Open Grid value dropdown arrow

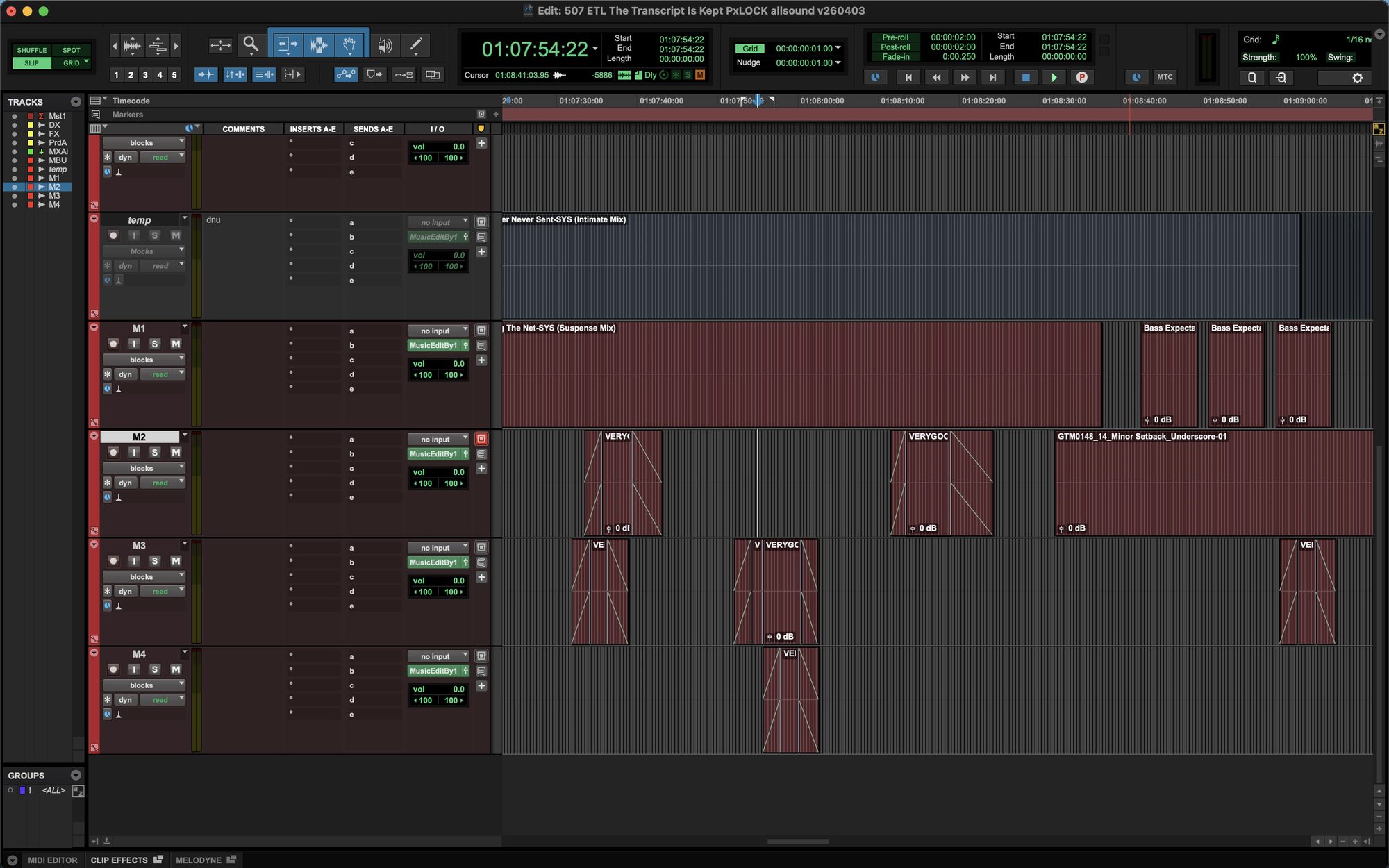(838, 48)
